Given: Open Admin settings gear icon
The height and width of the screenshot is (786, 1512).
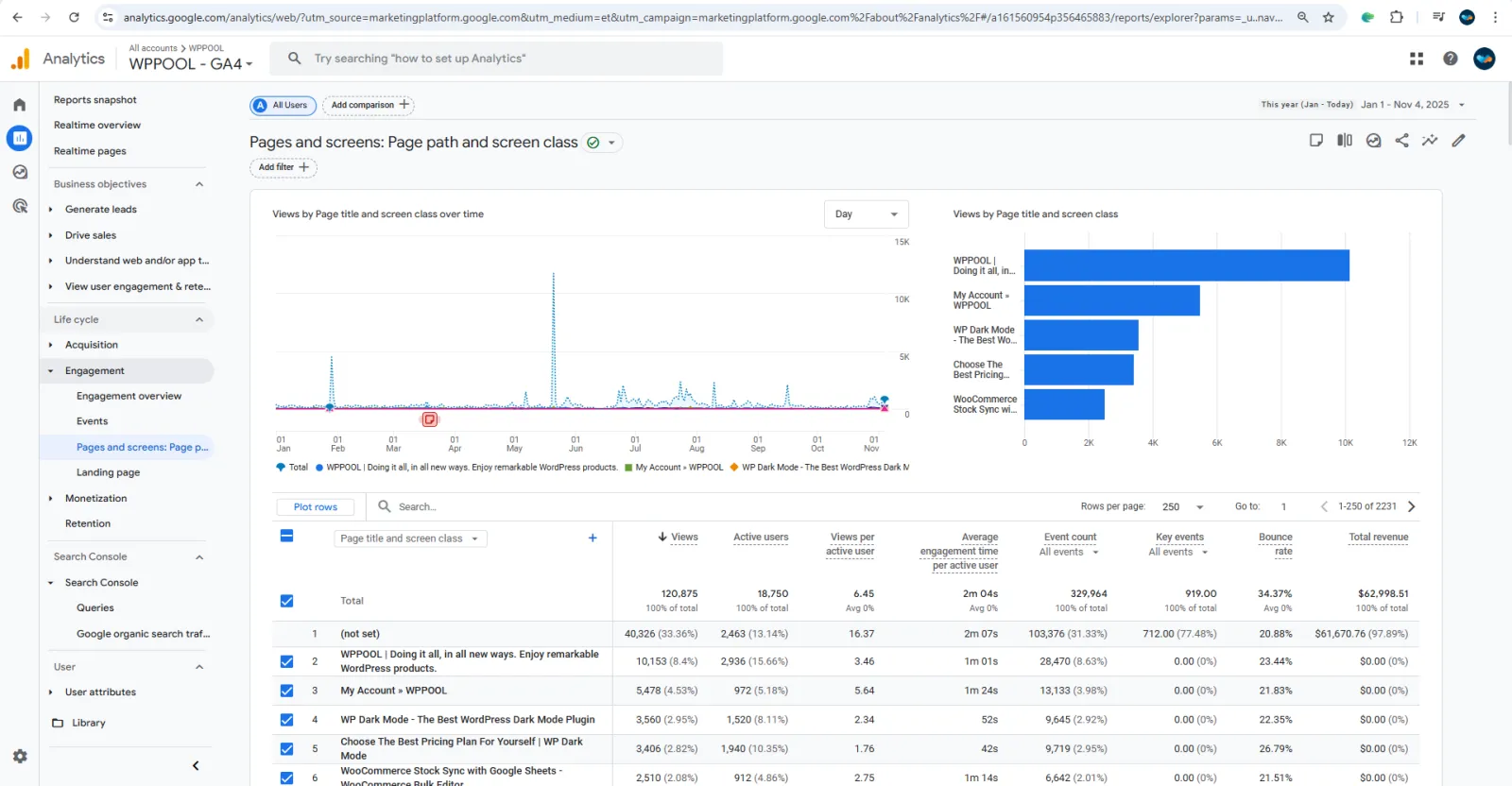Looking at the screenshot, I should coord(20,756).
